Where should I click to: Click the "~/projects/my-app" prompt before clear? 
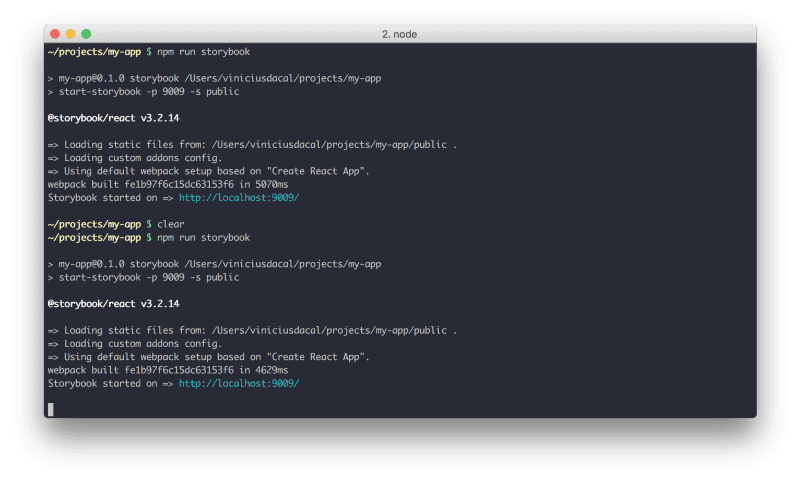pos(94,224)
